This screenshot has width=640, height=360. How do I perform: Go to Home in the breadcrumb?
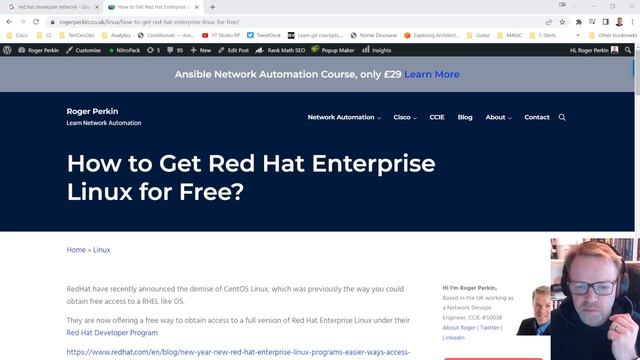tap(76, 250)
